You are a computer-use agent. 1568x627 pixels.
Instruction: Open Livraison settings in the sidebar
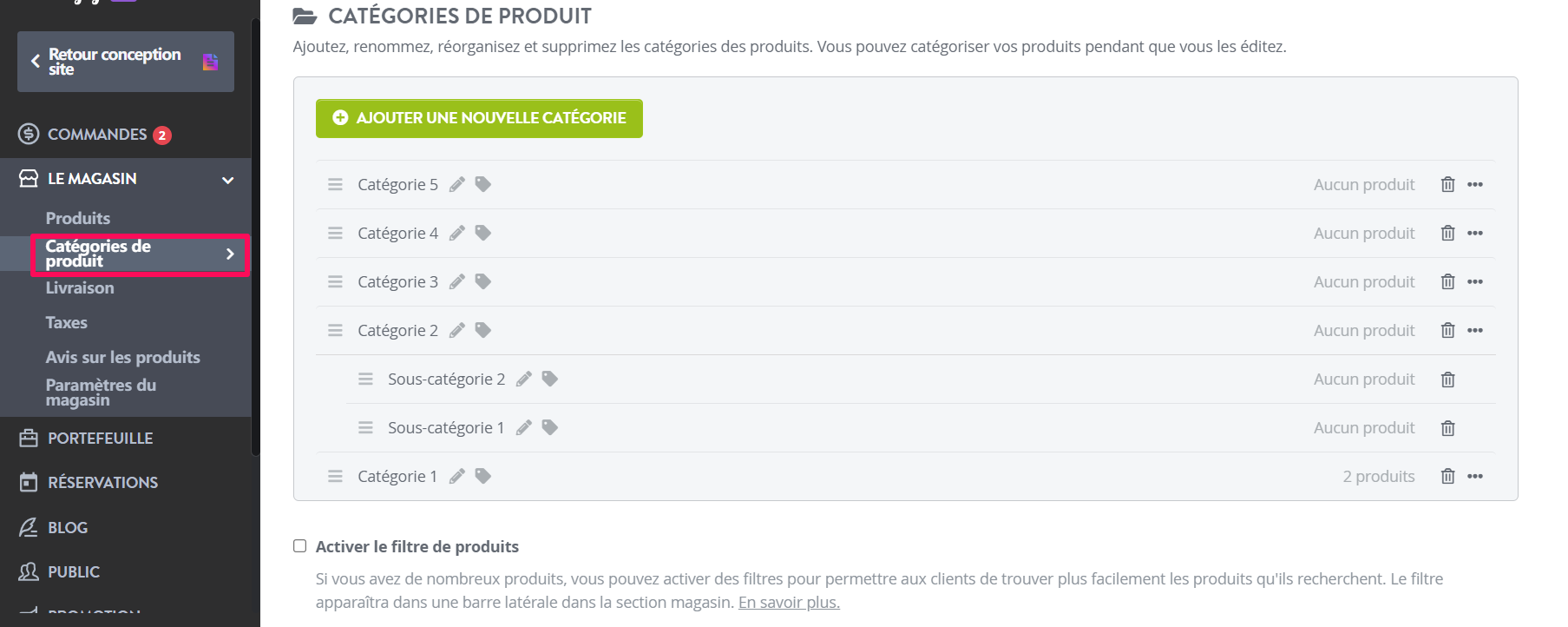pos(80,287)
